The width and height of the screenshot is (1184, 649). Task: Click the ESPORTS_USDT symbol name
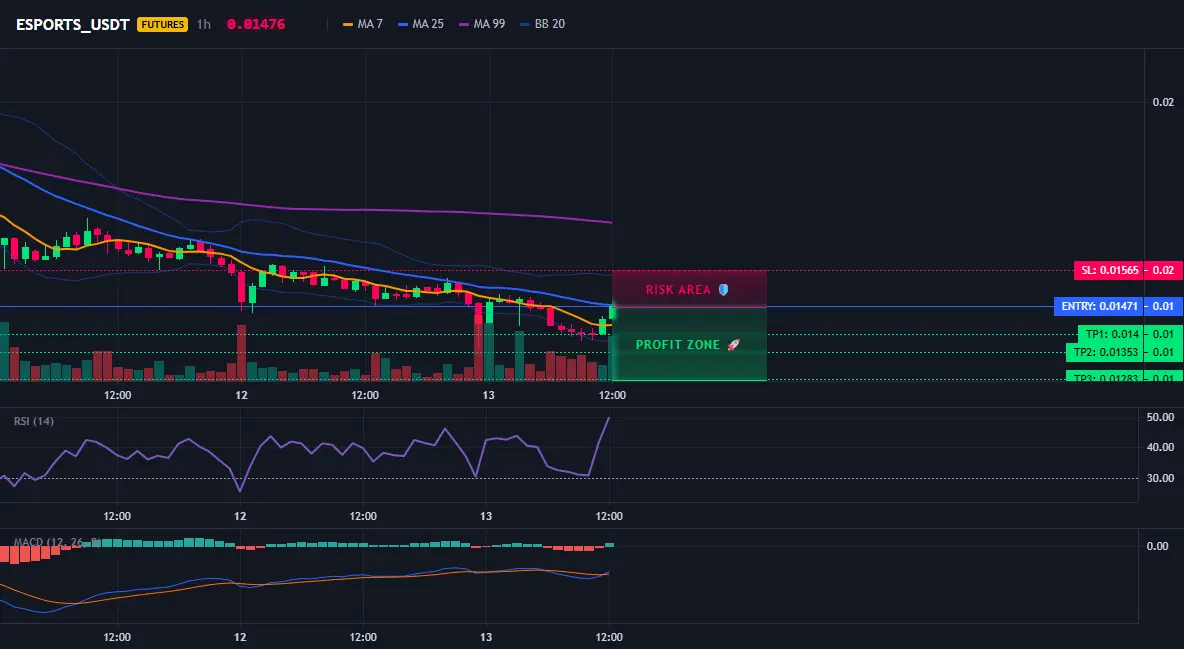point(72,24)
